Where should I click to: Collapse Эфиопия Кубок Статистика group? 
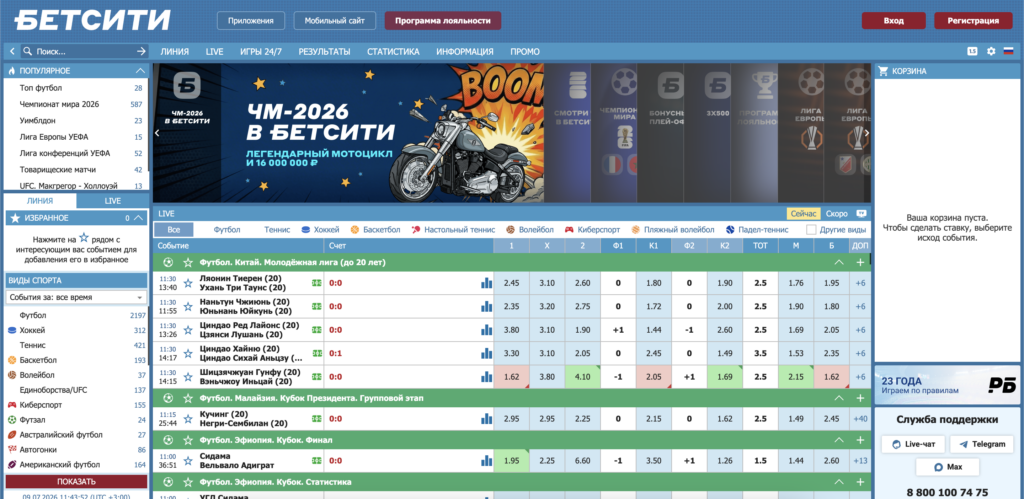tap(839, 481)
